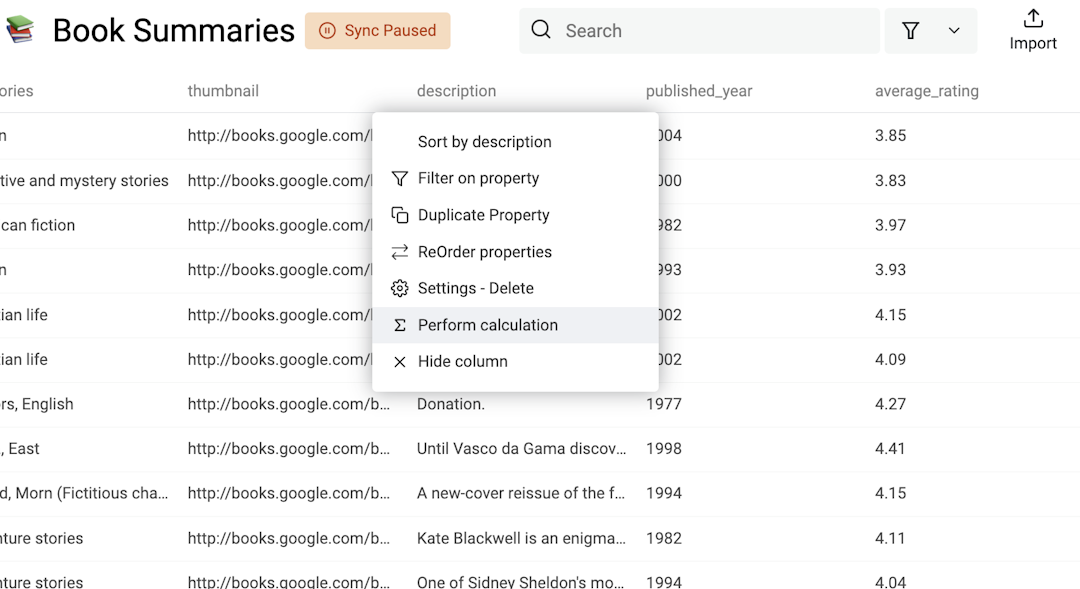Click the arrows icon on ReOrder properties
This screenshot has height=589, width=1080.
[x=399, y=252]
